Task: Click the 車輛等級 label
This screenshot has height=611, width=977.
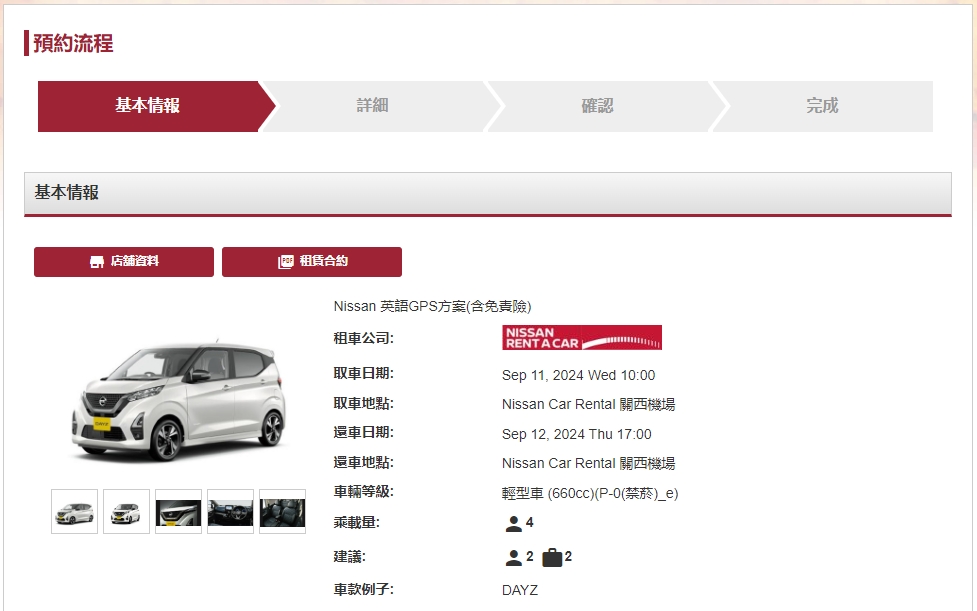Action: pyautogui.click(x=364, y=492)
